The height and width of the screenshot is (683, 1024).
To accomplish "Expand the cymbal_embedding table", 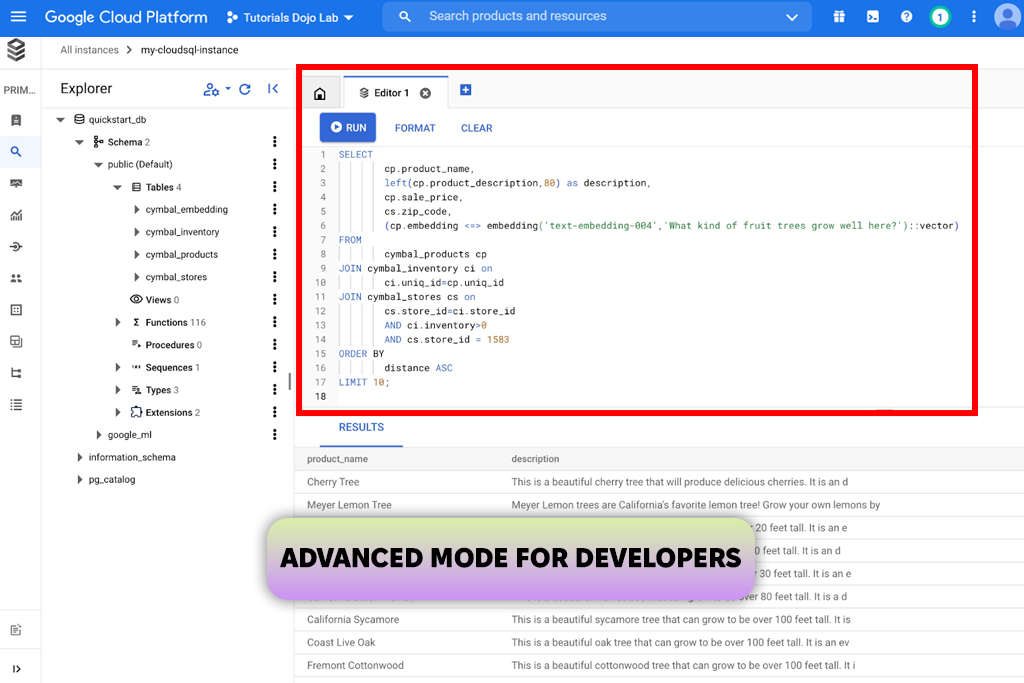I will pyautogui.click(x=137, y=210).
